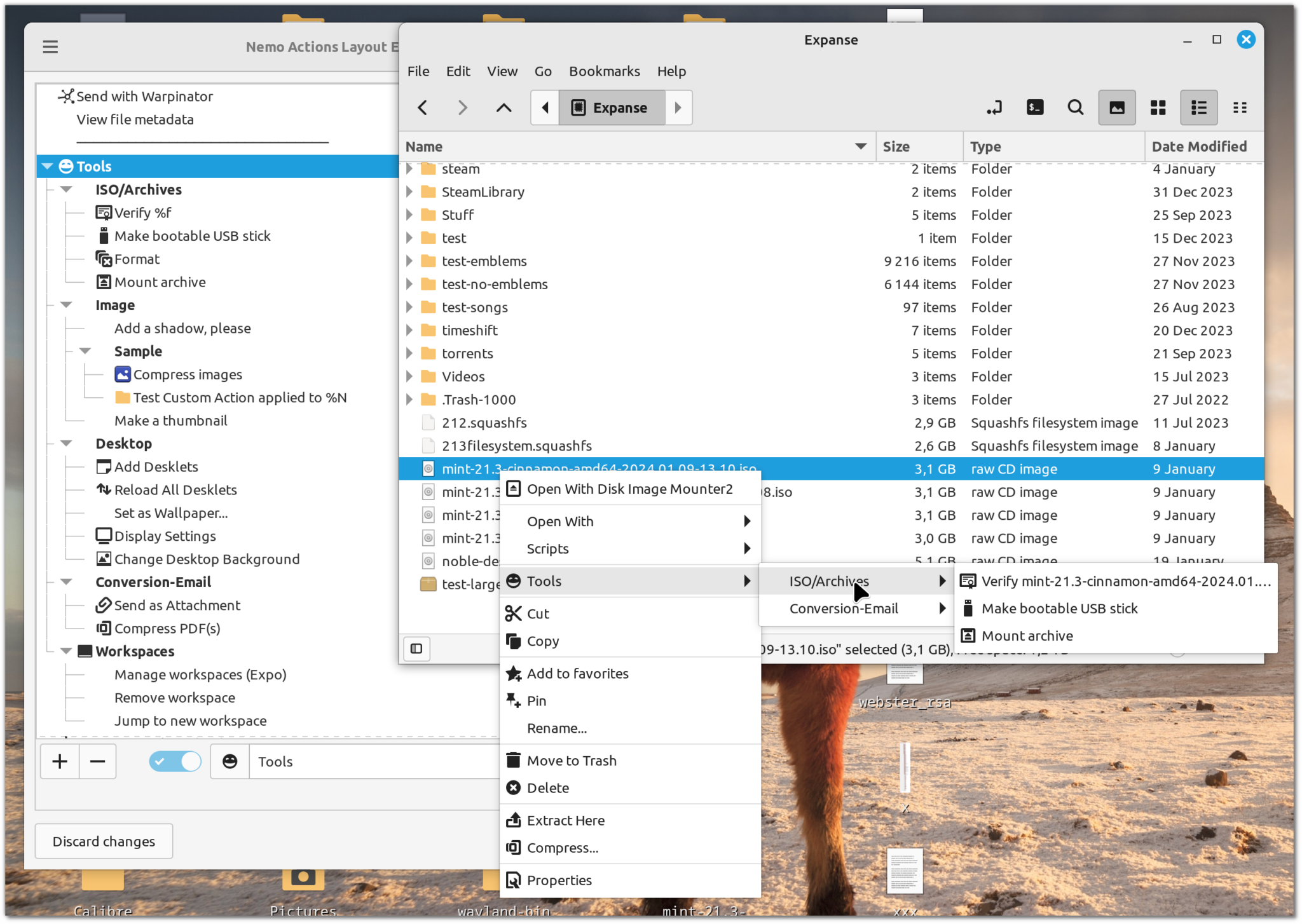Open the emoji icon picker in the layout editor
This screenshot has width=1302, height=924.
(x=229, y=761)
